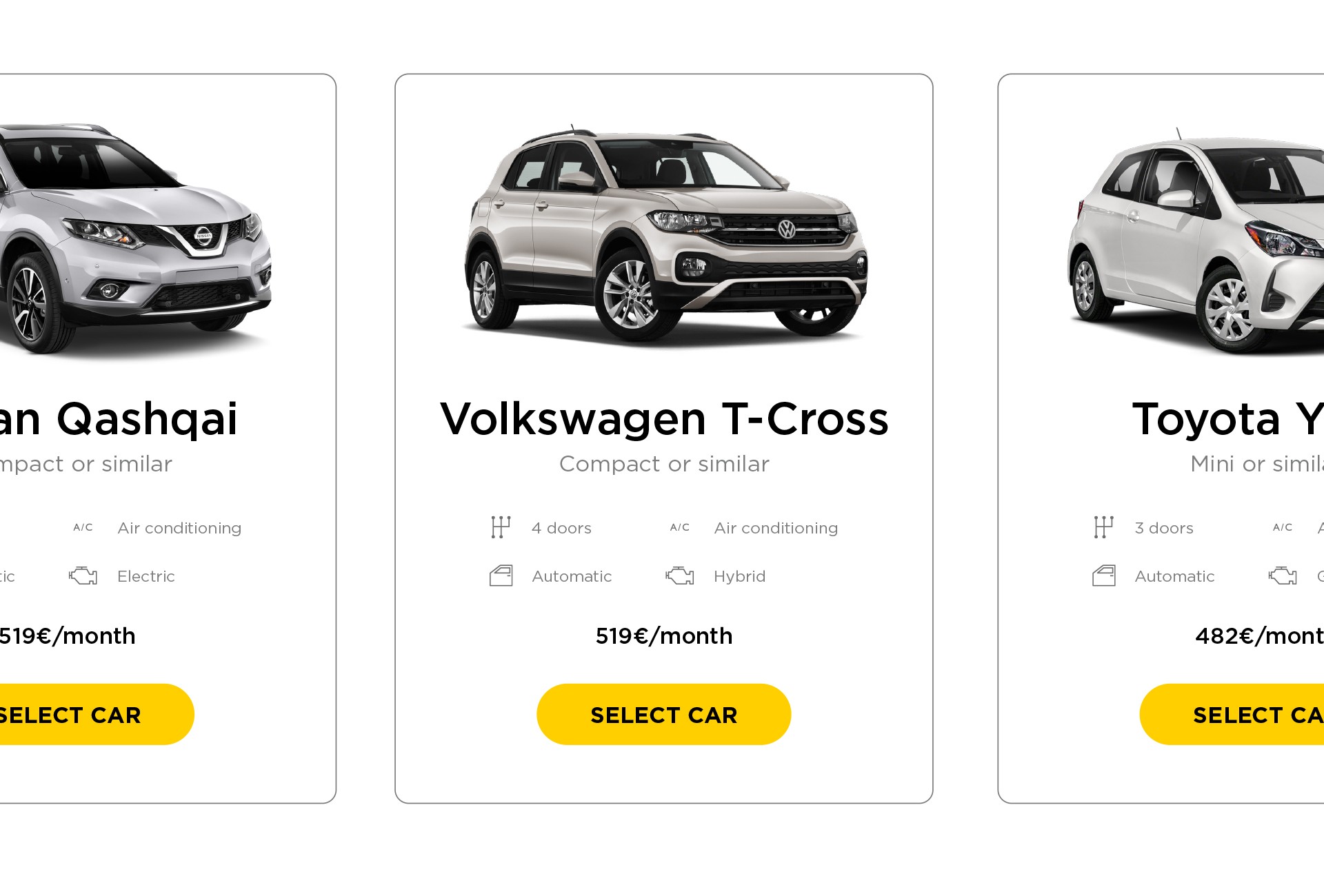Open the Volkswagen T-Cross car image
1324x896 pixels.
(x=665, y=234)
